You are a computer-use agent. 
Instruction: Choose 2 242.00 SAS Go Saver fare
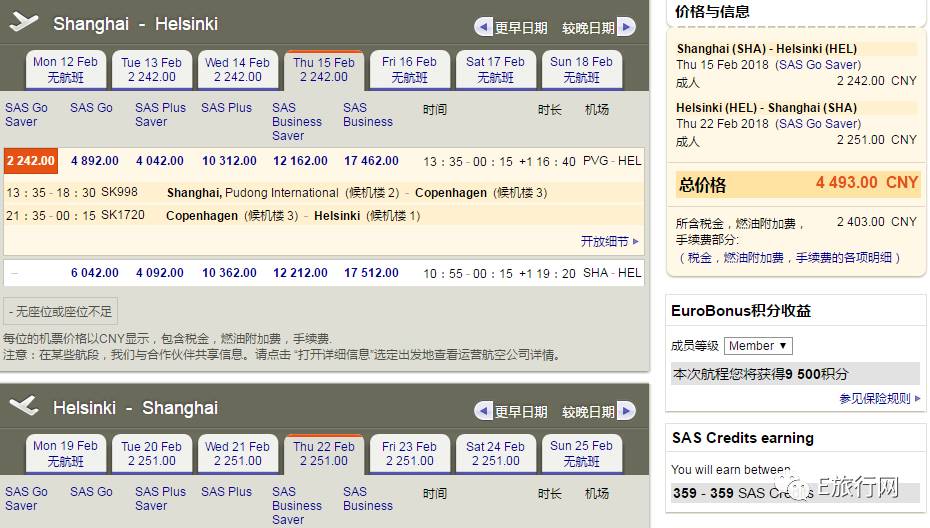pos(31,161)
